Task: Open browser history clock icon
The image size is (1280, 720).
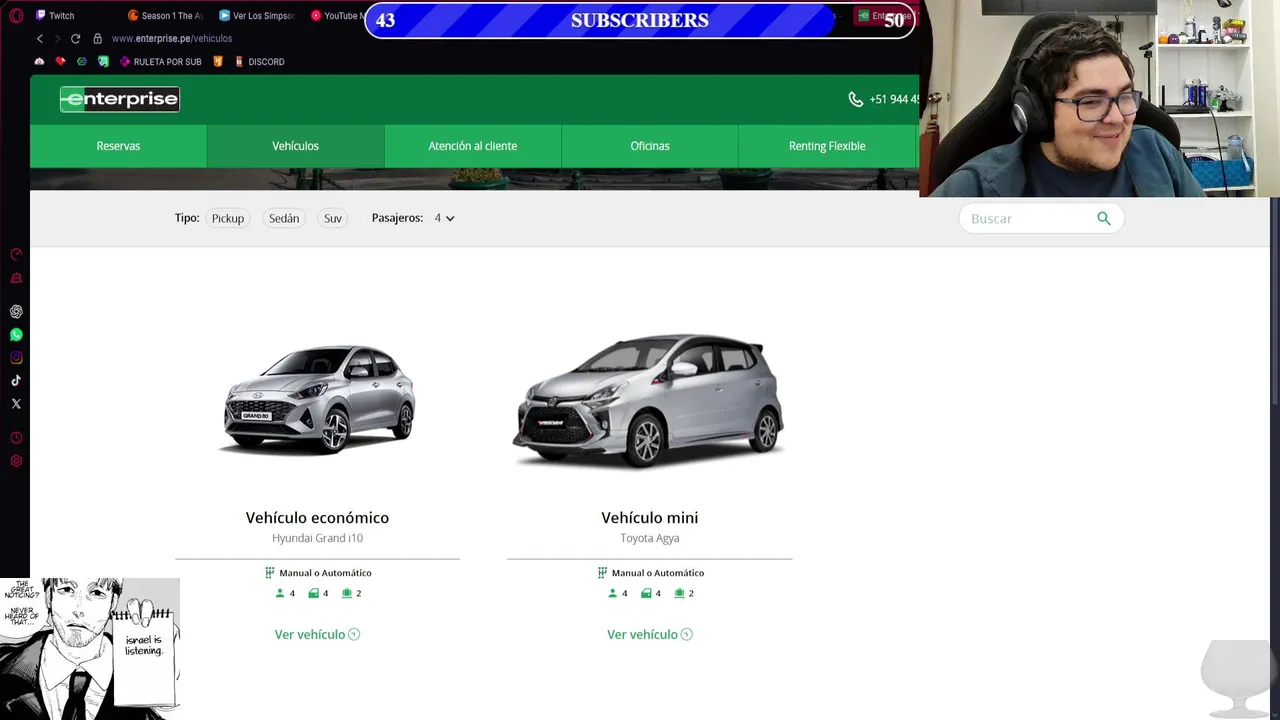Action: click(x=16, y=438)
